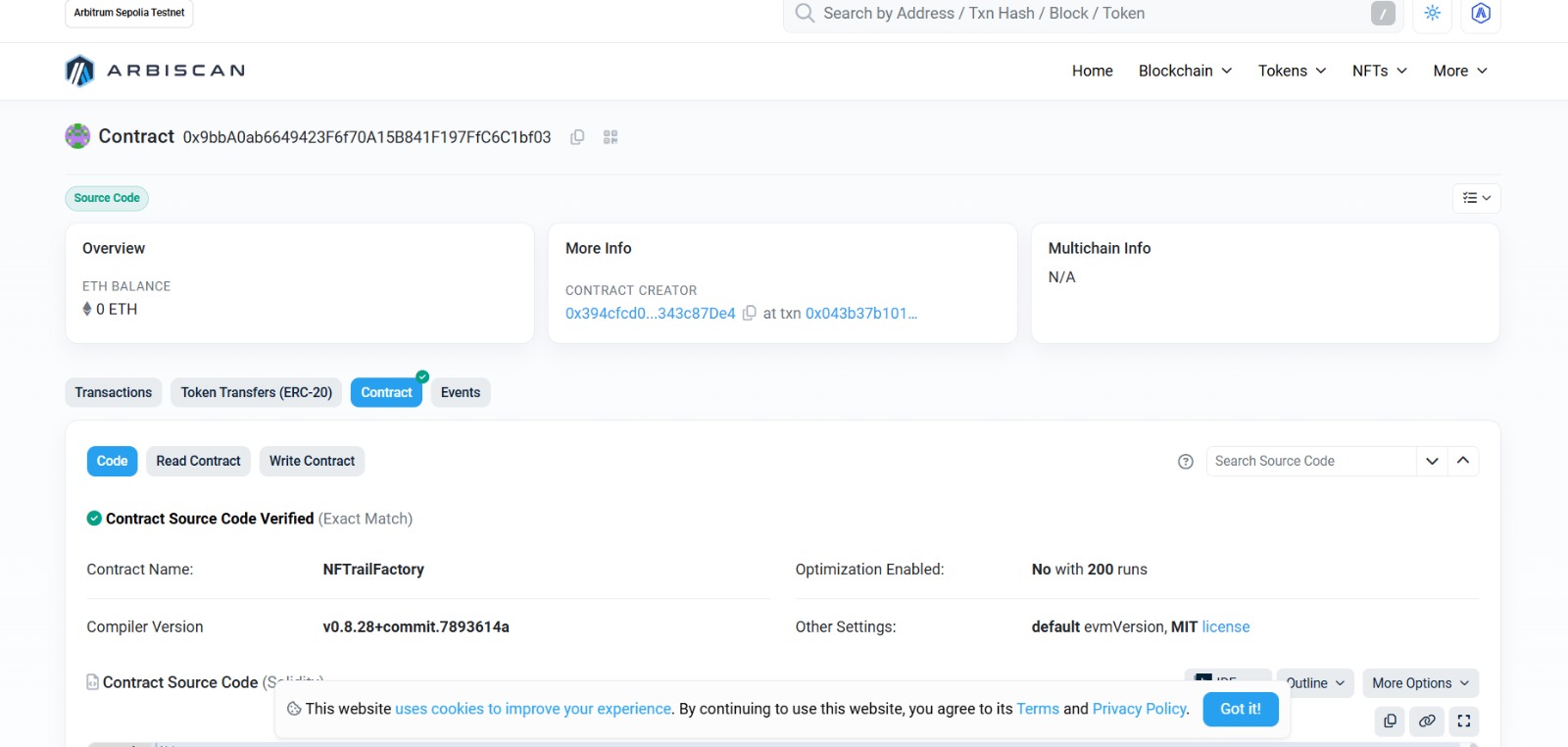Open the cookies experience link
The image size is (1568, 747).
(533, 709)
